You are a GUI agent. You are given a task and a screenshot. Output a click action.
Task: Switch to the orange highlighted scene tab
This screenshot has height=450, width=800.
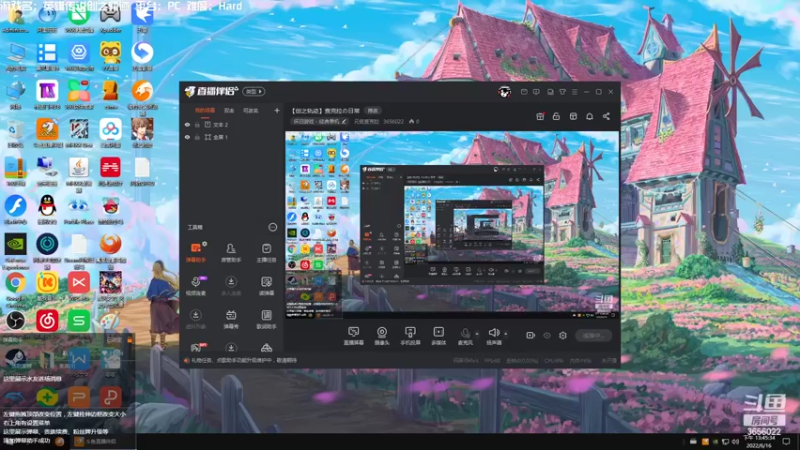click(x=205, y=111)
